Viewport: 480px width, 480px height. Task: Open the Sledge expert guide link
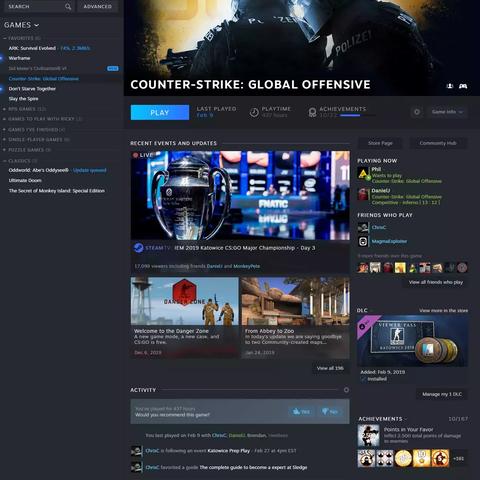[253, 467]
